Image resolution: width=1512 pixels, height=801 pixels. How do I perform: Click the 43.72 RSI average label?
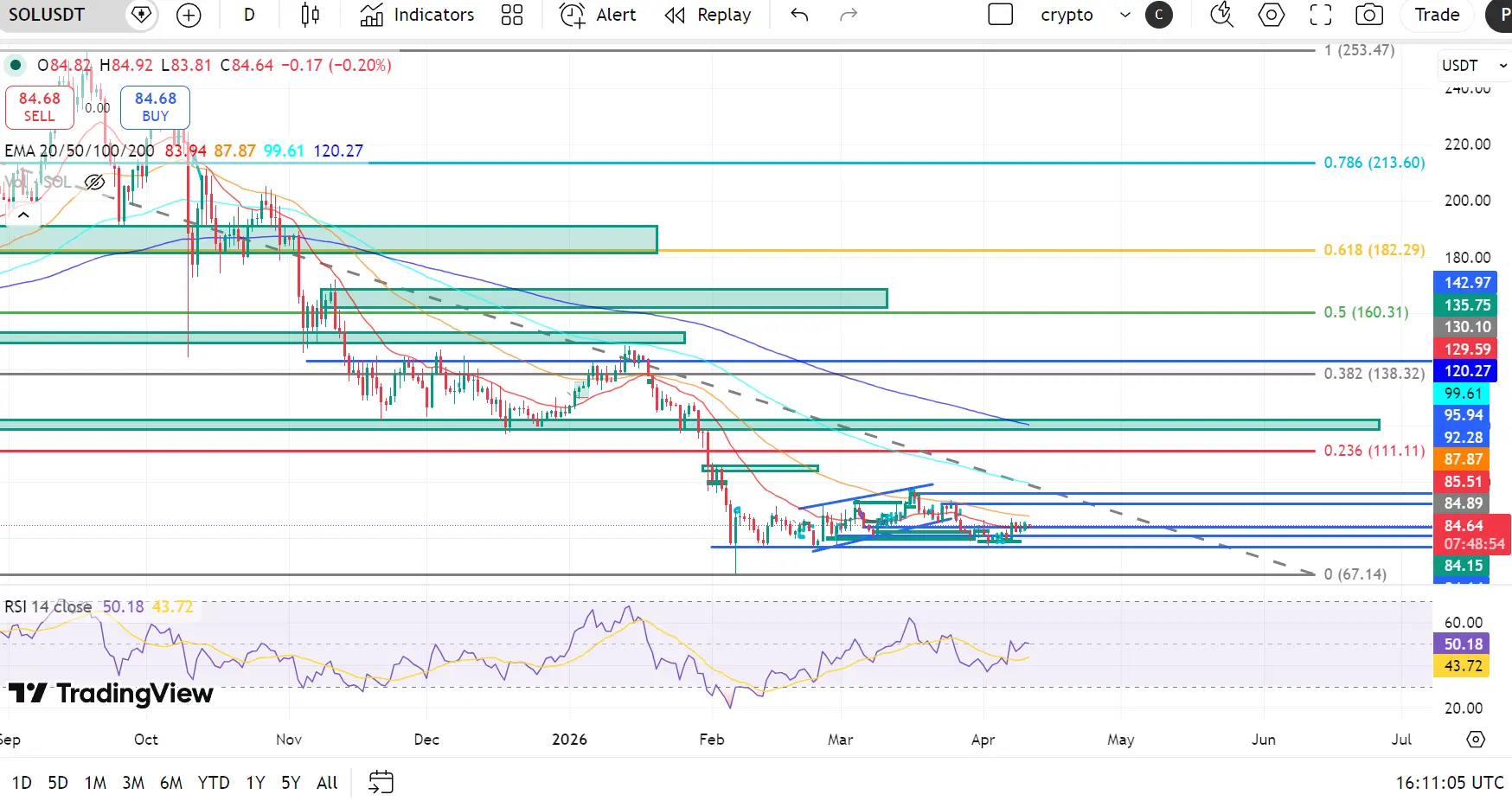pyautogui.click(x=1462, y=666)
